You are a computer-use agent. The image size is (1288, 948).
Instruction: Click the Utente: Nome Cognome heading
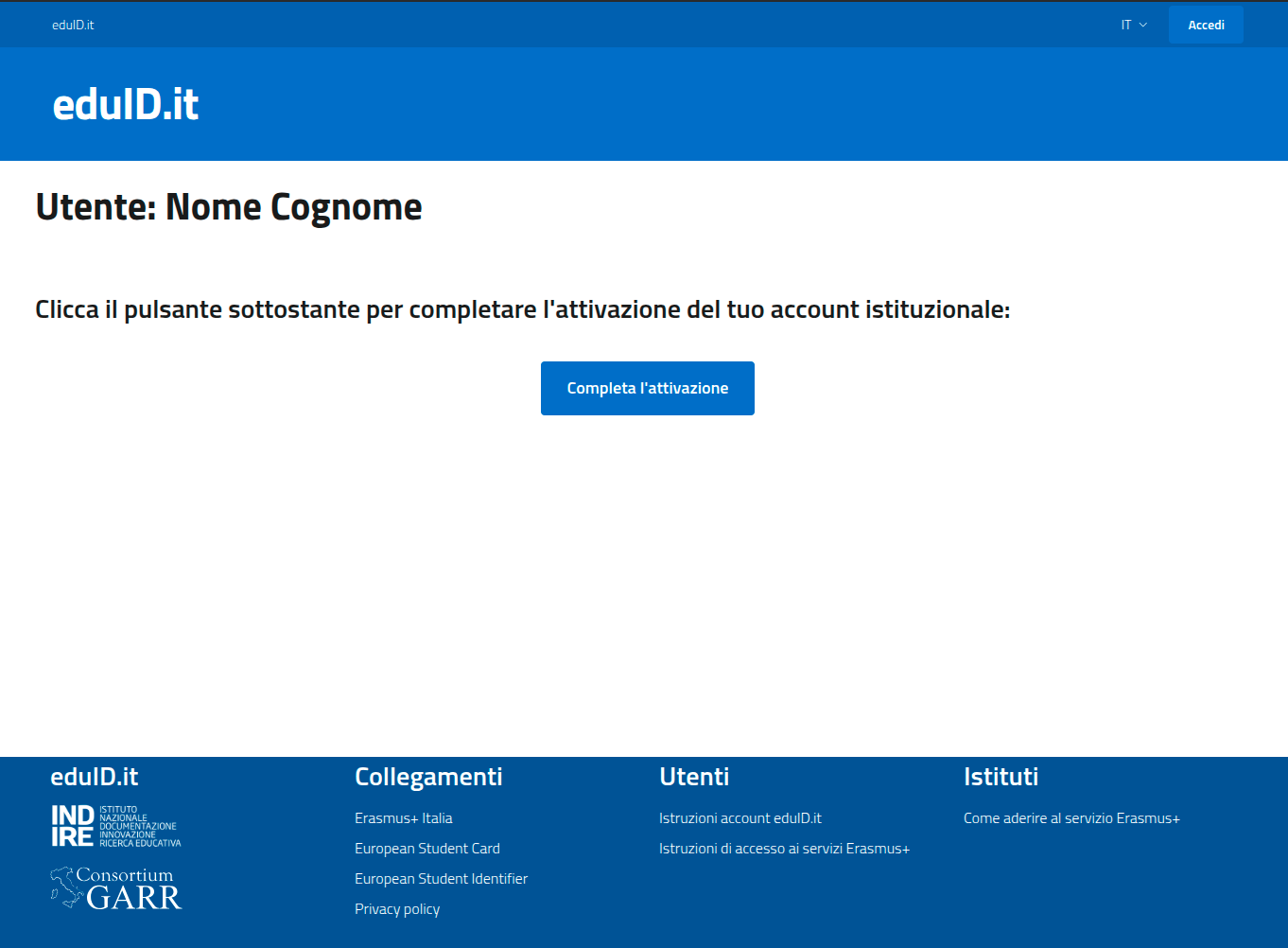click(229, 207)
